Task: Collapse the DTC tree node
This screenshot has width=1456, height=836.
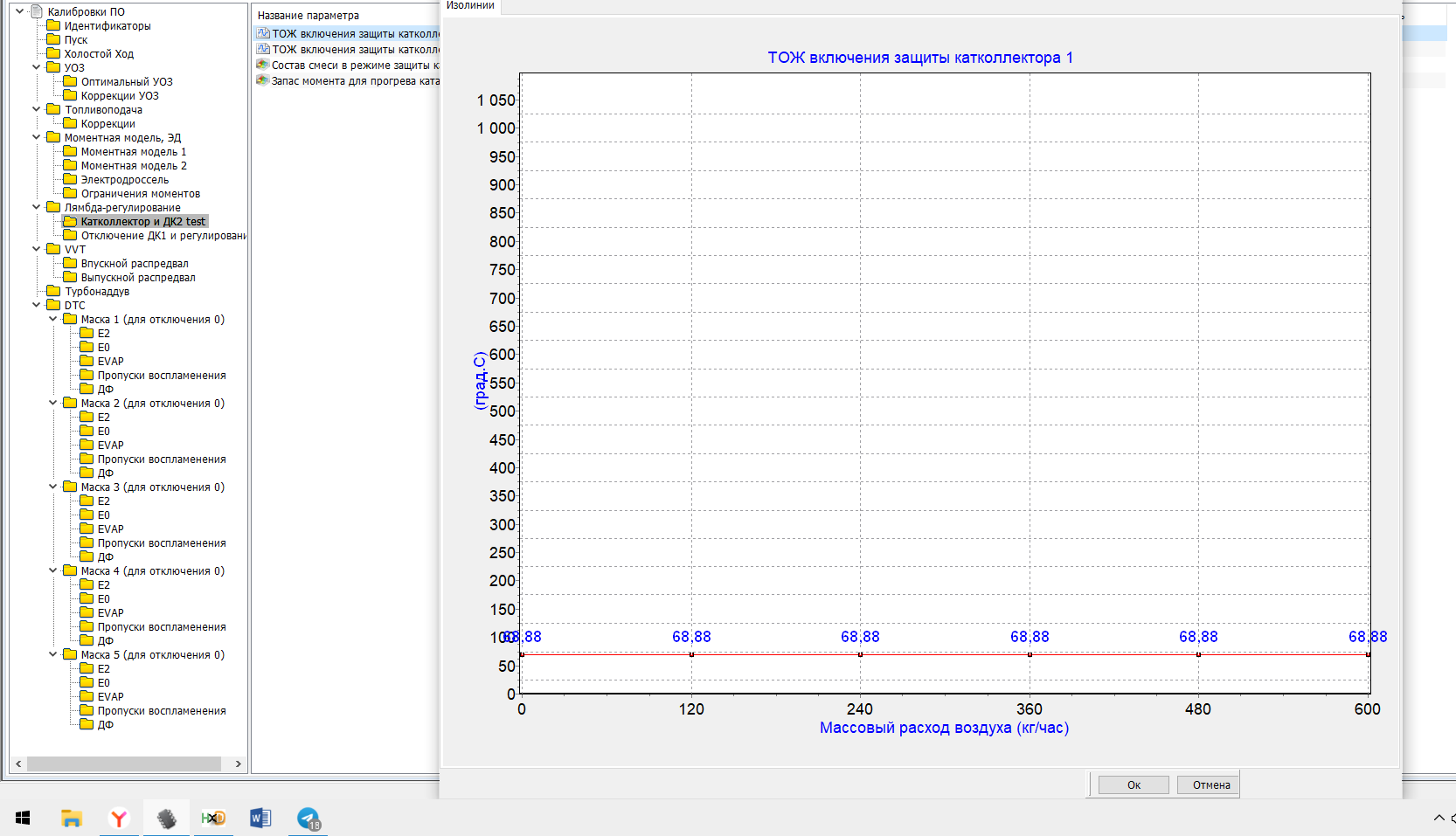Action: point(36,305)
